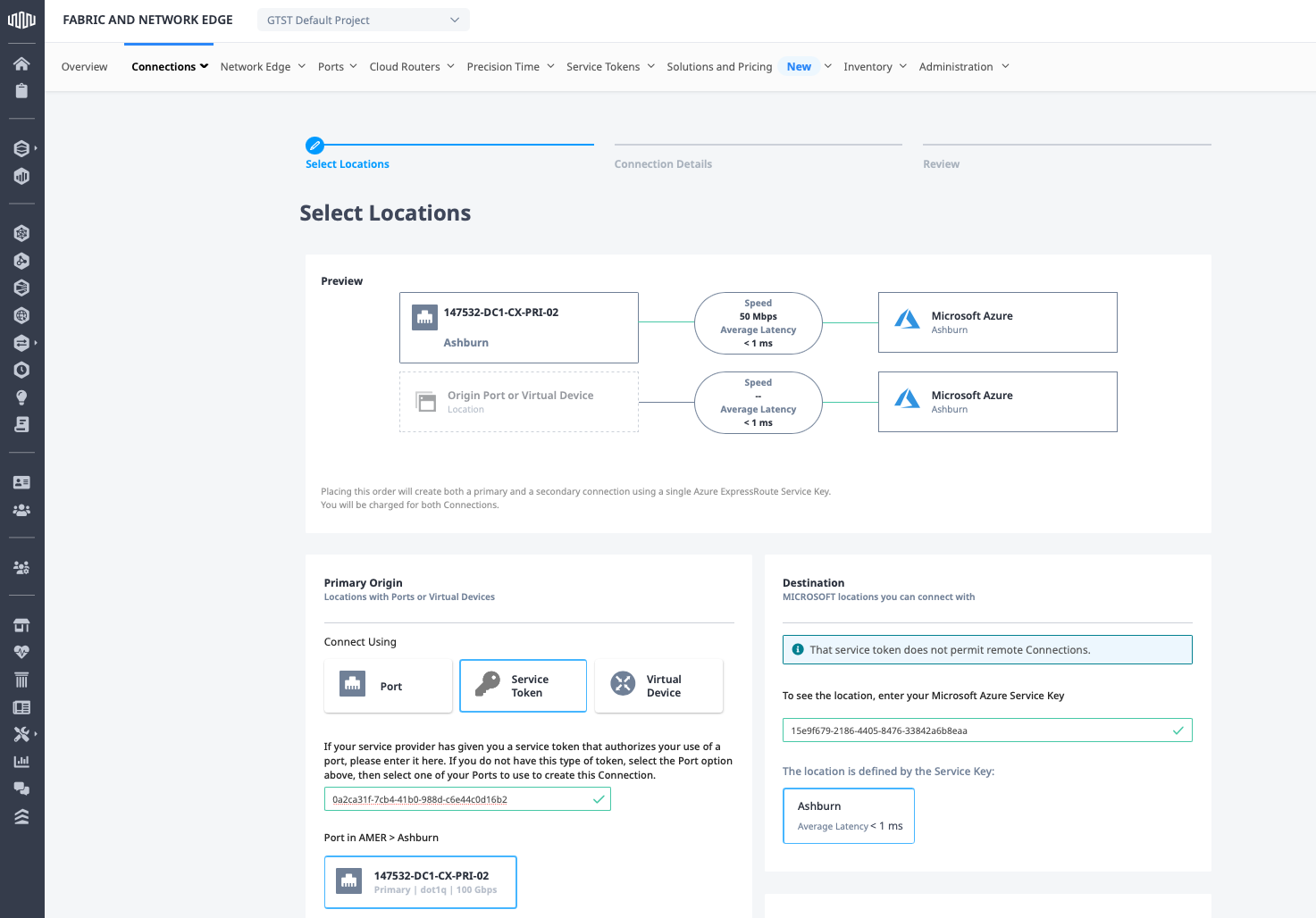Open the stacked-layers hexagon icon in sidebar
Screen dimensions: 1316x918
pyautogui.click(x=21, y=148)
